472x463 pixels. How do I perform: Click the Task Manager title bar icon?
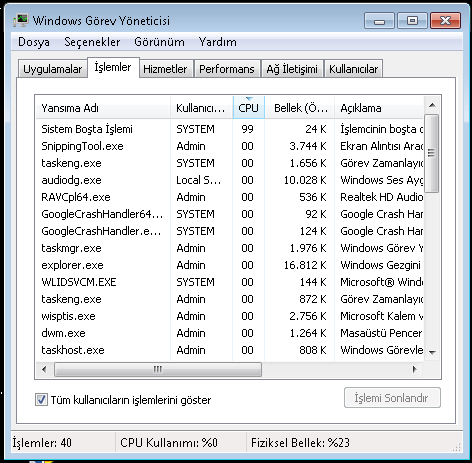coord(21,21)
